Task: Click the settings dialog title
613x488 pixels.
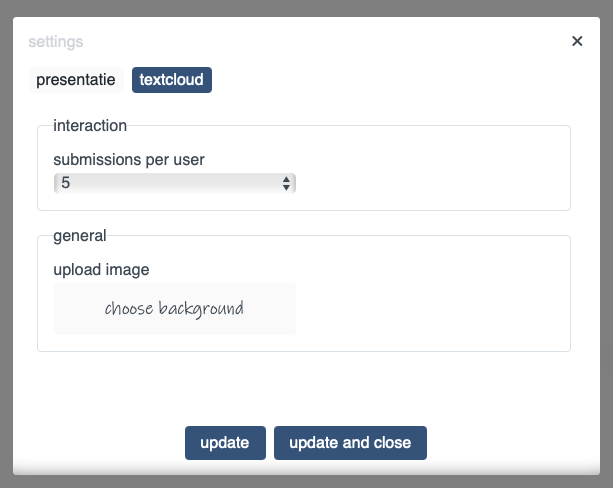Action: pos(56,42)
